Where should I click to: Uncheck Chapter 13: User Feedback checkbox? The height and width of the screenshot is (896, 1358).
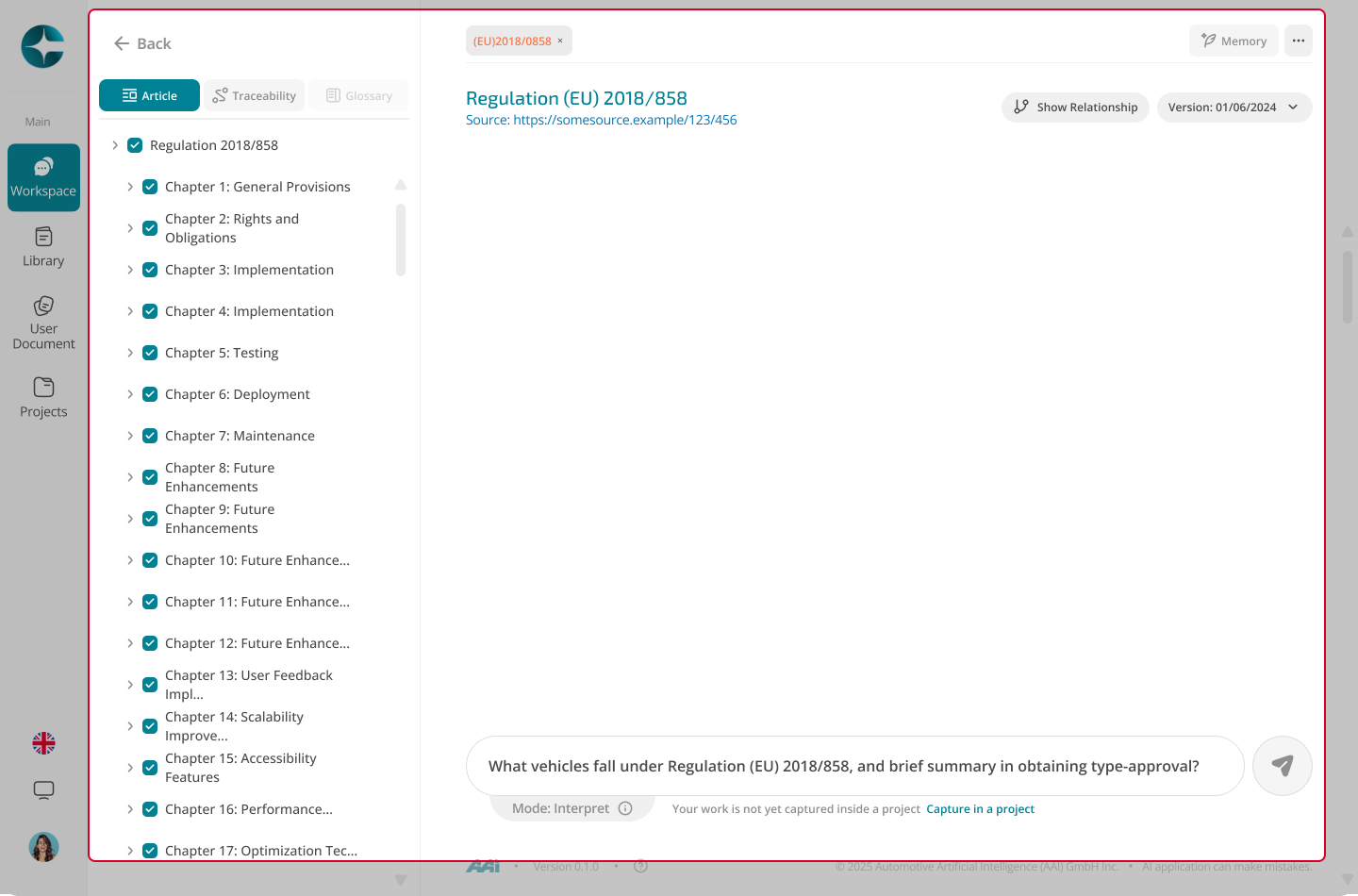coord(150,685)
